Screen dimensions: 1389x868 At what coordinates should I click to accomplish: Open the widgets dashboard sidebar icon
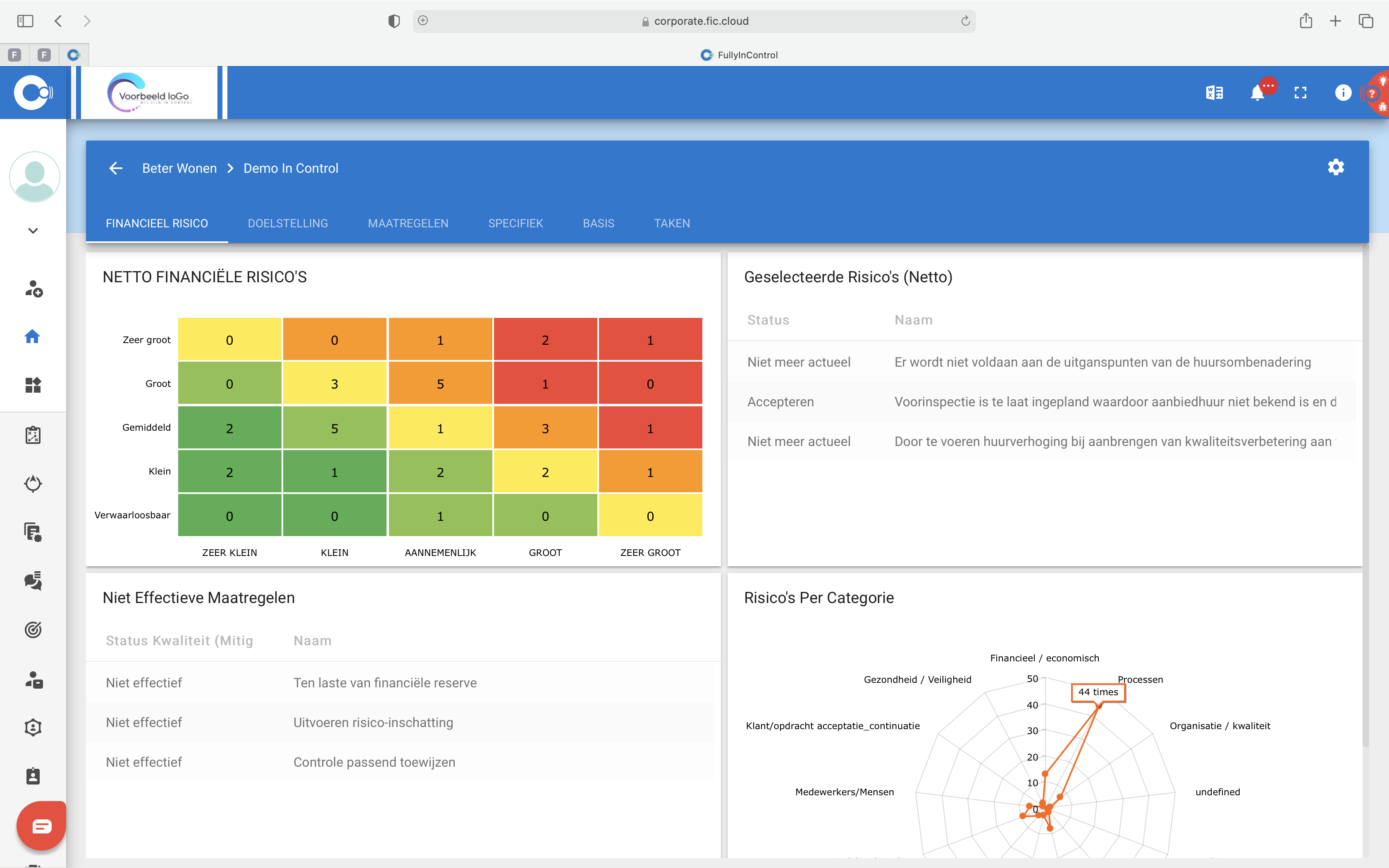33,385
